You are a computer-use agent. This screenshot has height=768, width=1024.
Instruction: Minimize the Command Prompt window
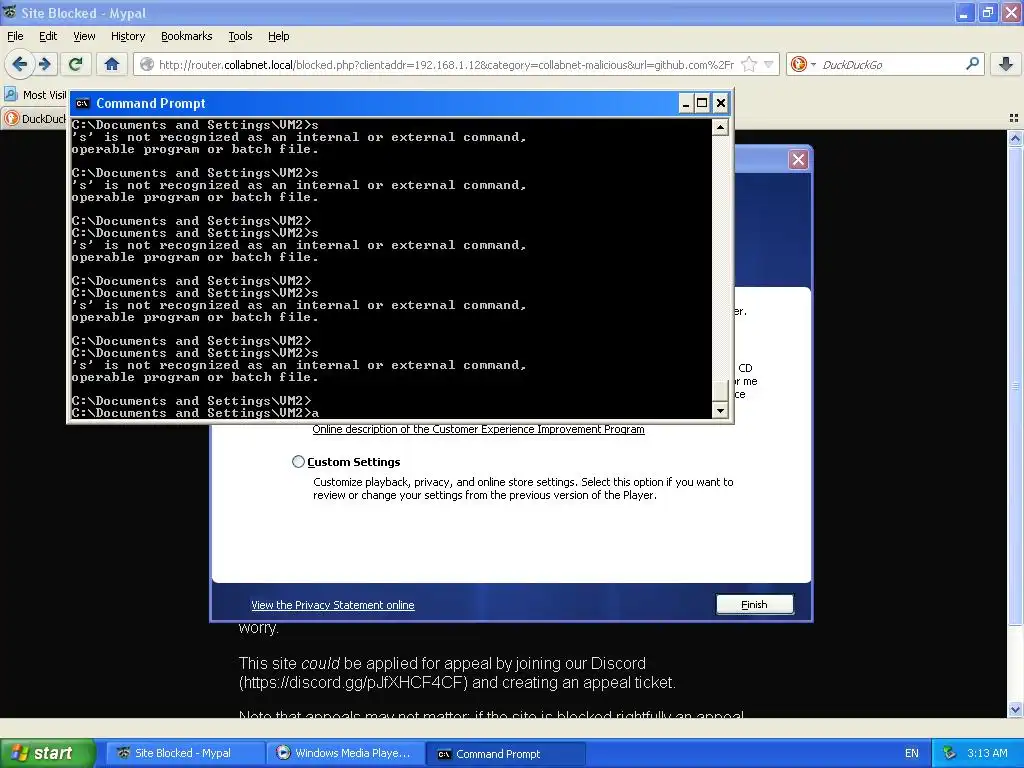[686, 103]
